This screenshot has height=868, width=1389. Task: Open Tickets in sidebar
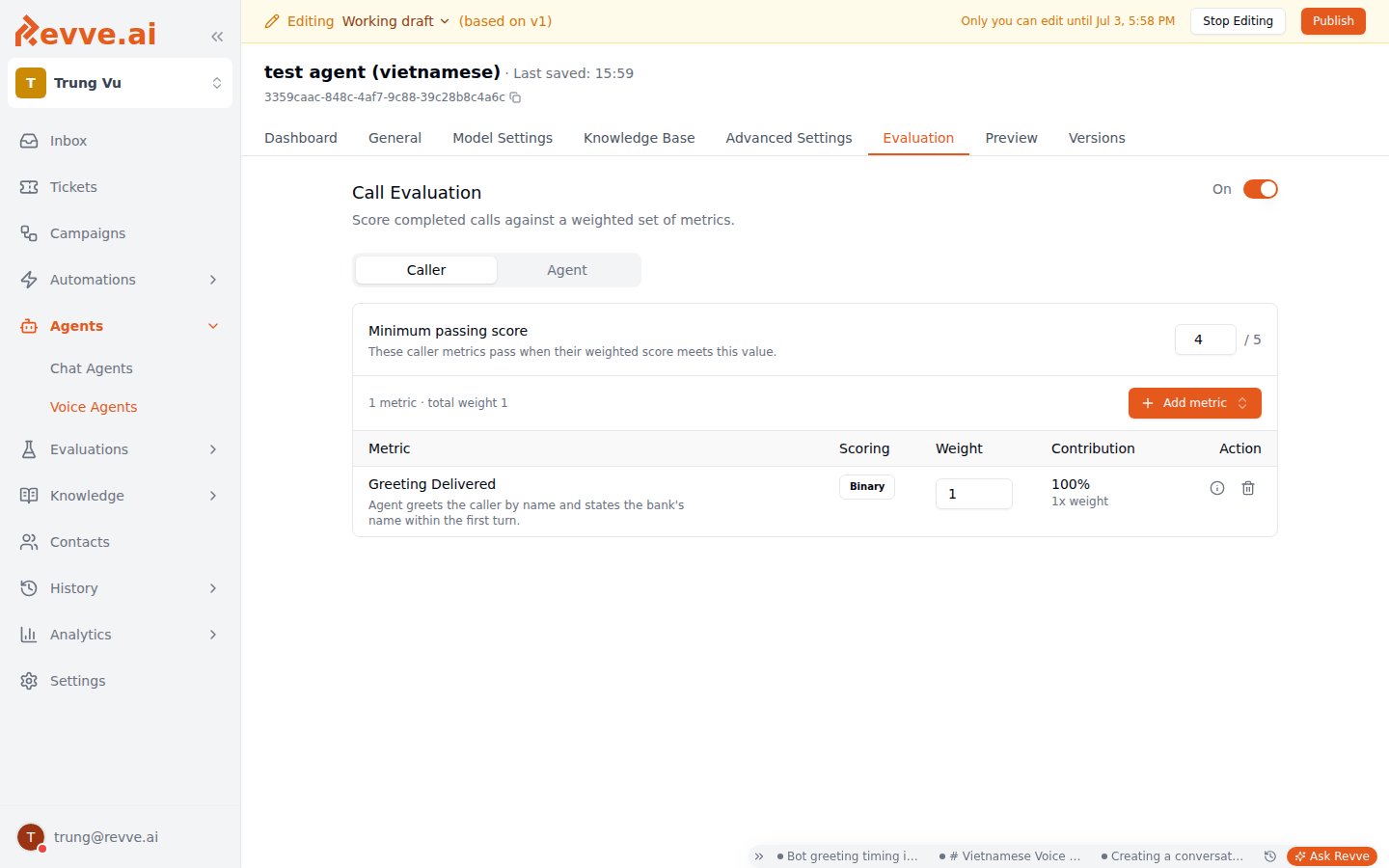click(x=120, y=187)
